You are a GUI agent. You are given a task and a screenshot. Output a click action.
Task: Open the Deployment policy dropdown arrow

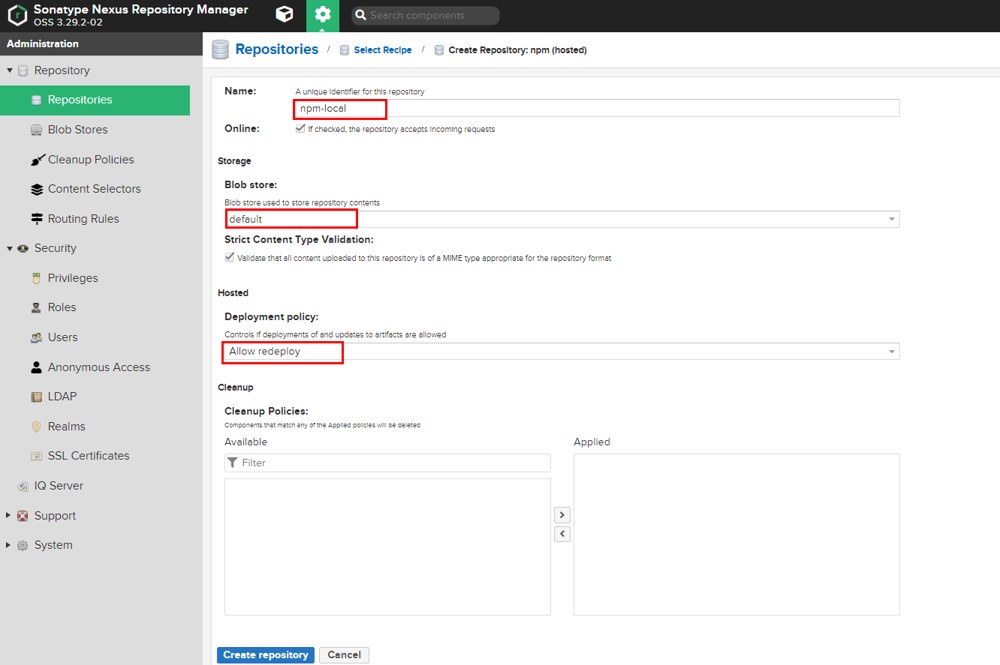[892, 351]
